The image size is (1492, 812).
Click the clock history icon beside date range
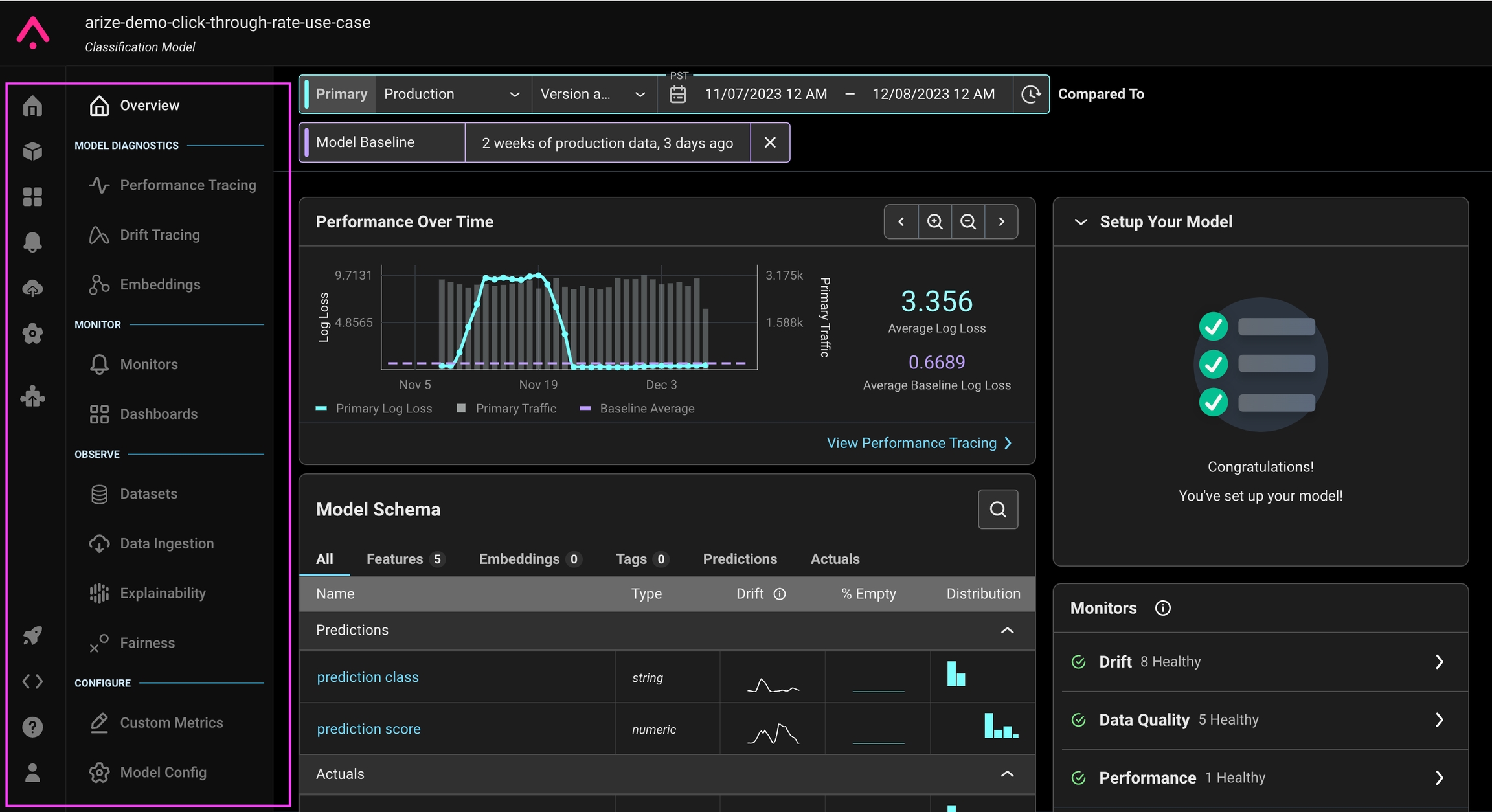tap(1031, 95)
